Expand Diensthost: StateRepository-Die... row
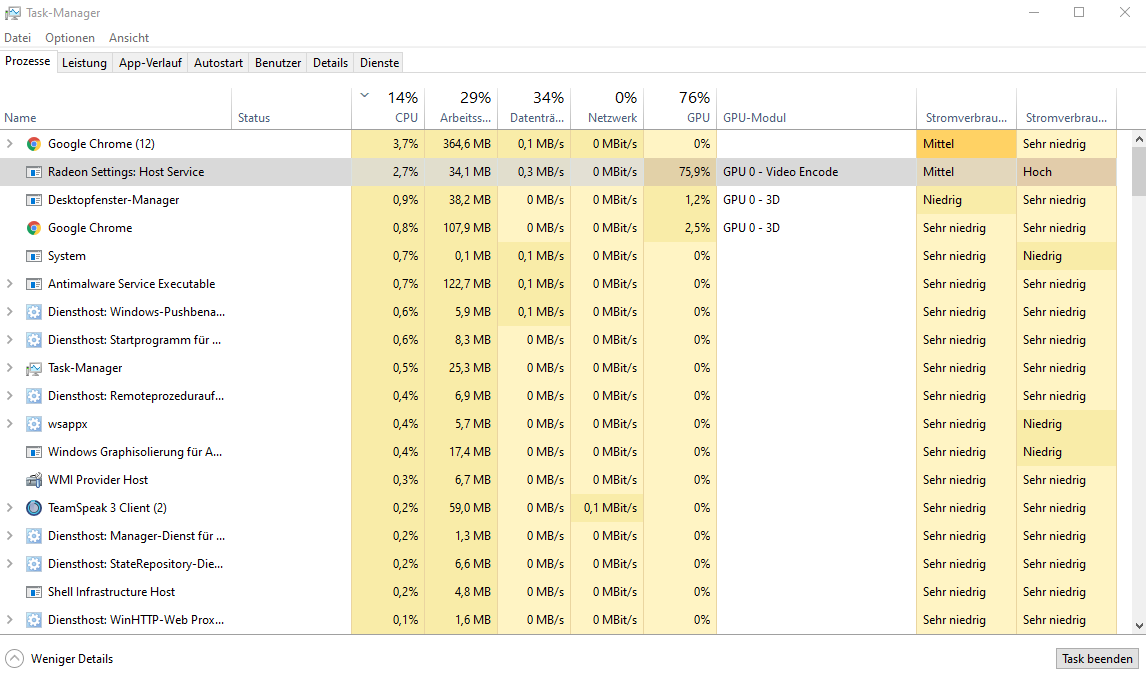The image size is (1146, 678). 10,564
